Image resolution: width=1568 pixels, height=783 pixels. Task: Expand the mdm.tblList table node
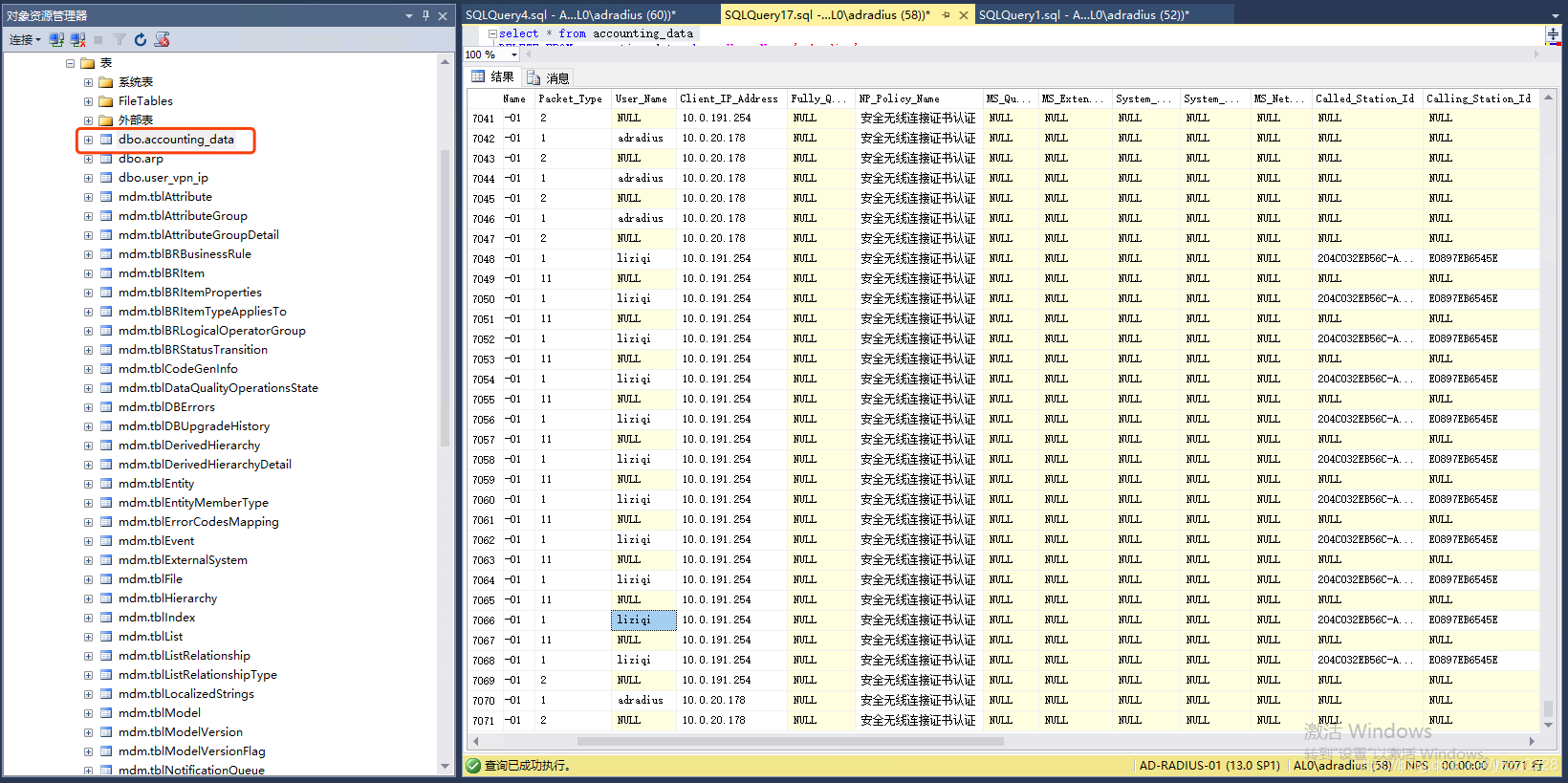point(88,637)
